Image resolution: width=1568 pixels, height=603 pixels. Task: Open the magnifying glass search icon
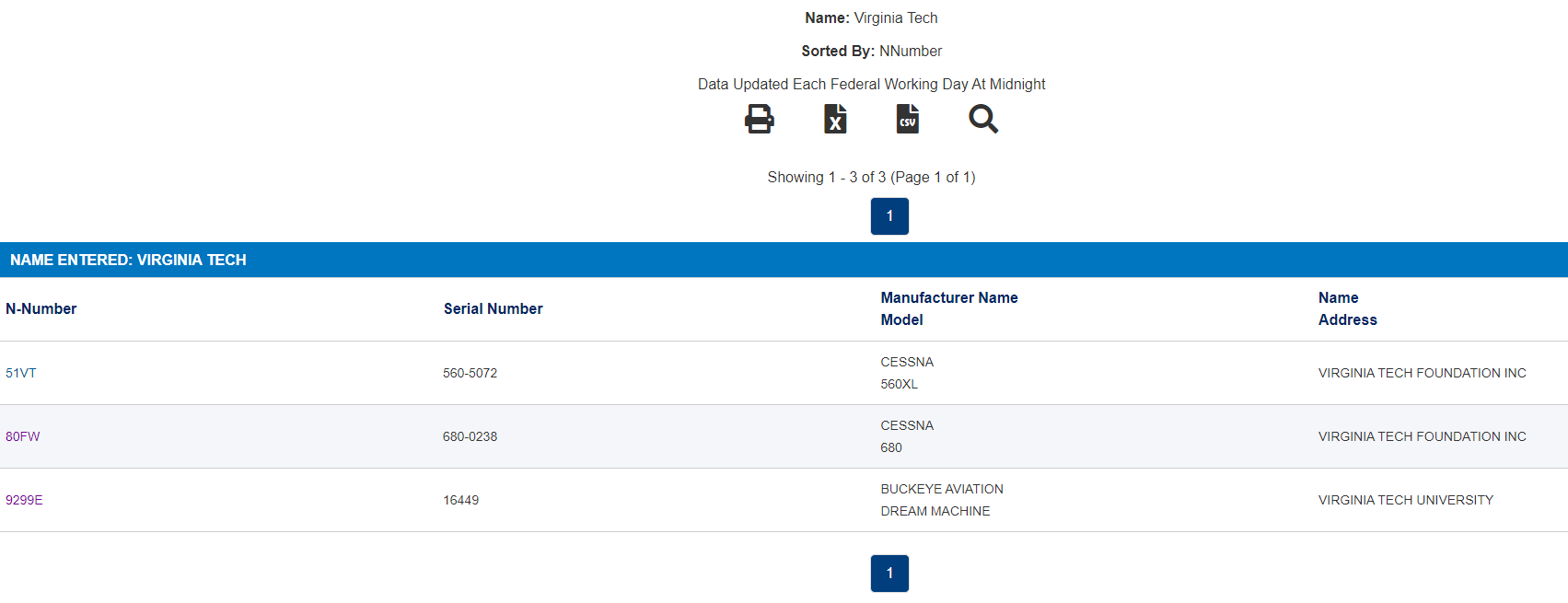(x=983, y=119)
